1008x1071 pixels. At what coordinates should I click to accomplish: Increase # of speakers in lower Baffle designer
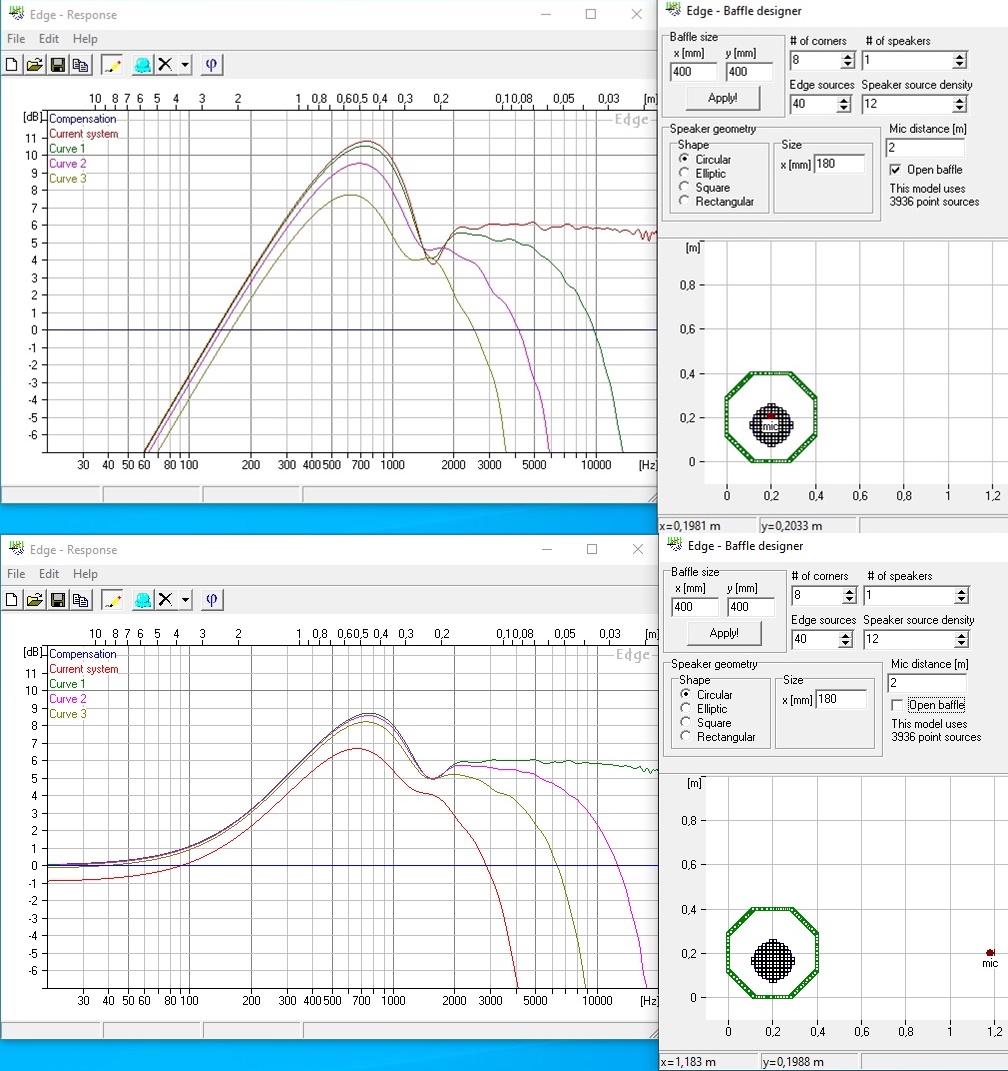pyautogui.click(x=961, y=592)
